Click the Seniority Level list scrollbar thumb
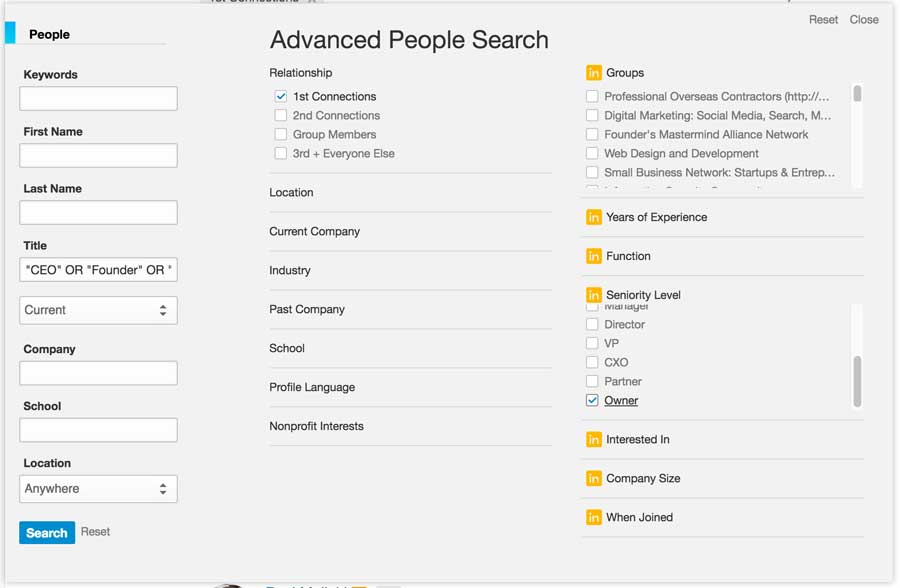The image size is (900, 588). coord(857,381)
